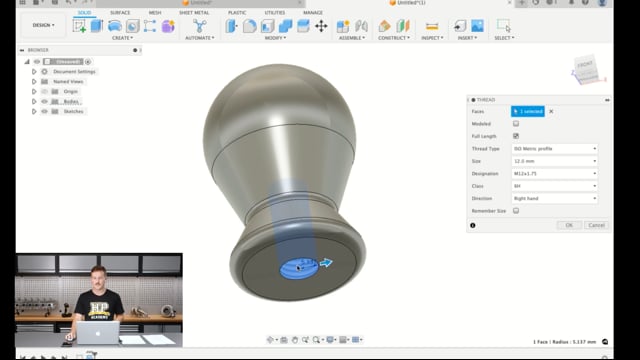Cancel the Thread dialog
This screenshot has width=640, height=360.
tap(596, 225)
